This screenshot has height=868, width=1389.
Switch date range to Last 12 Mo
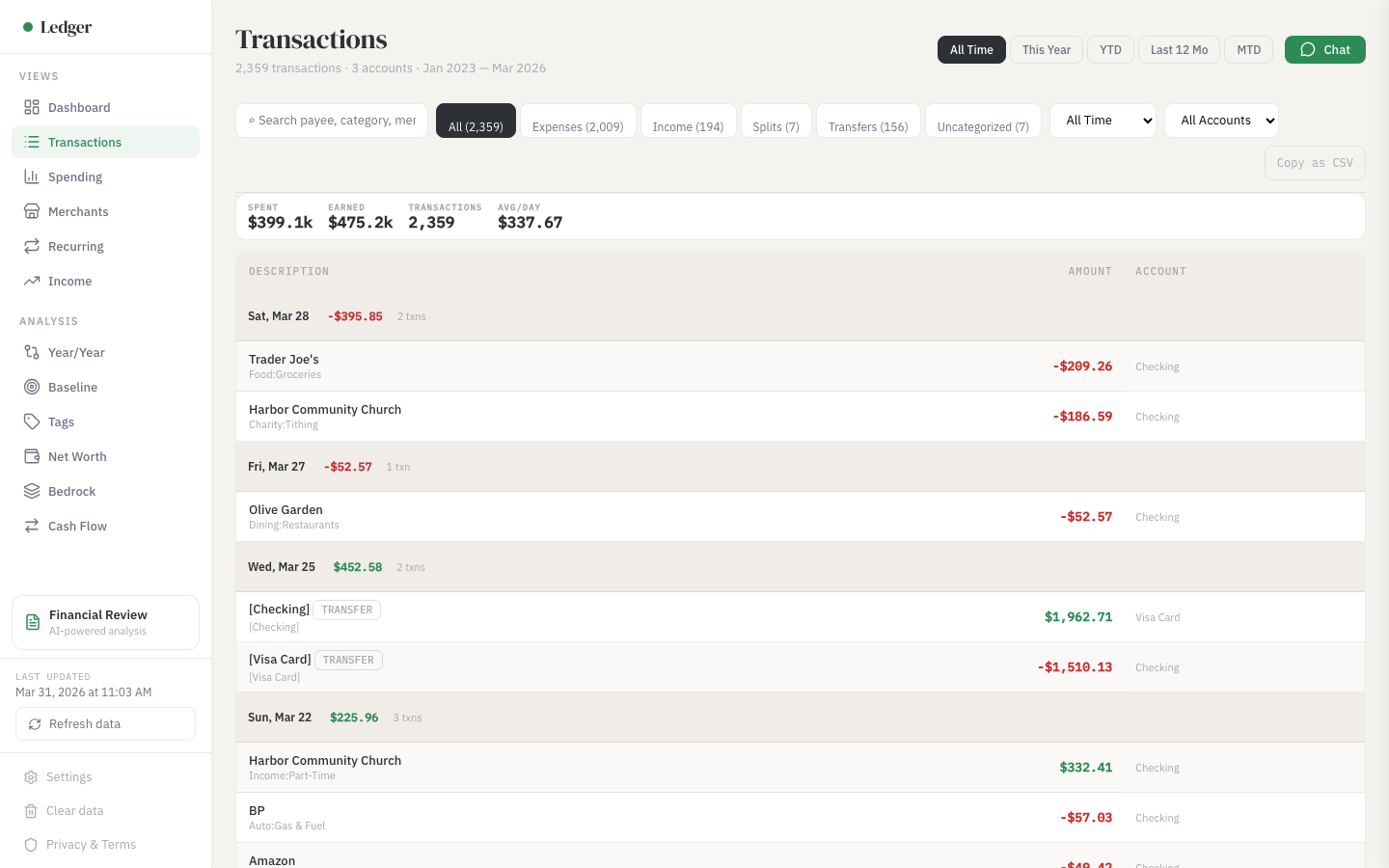[x=1179, y=49]
